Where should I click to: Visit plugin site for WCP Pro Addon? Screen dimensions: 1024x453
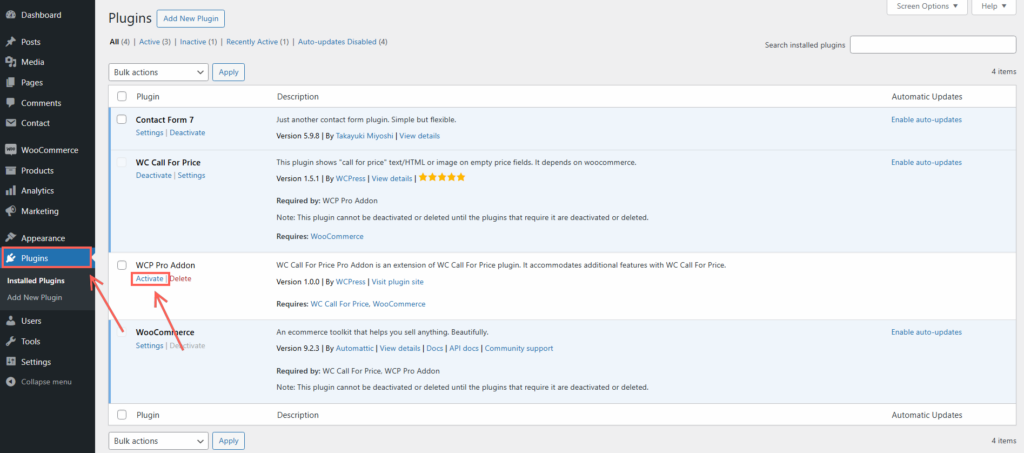click(x=398, y=282)
